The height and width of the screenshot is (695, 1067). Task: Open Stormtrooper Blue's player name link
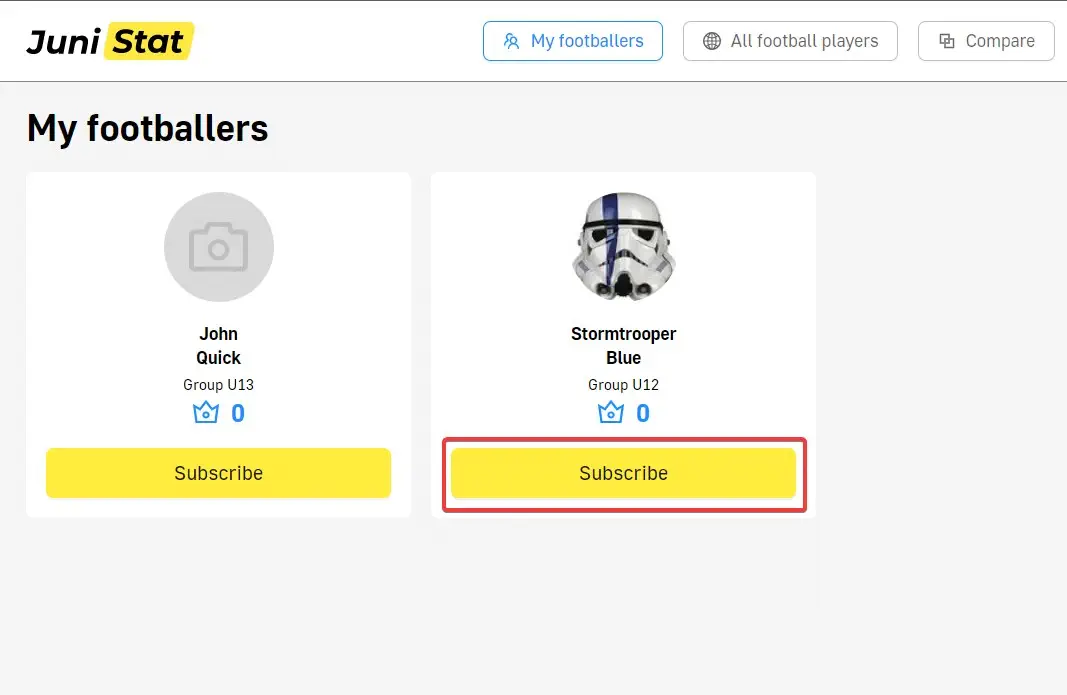(623, 346)
